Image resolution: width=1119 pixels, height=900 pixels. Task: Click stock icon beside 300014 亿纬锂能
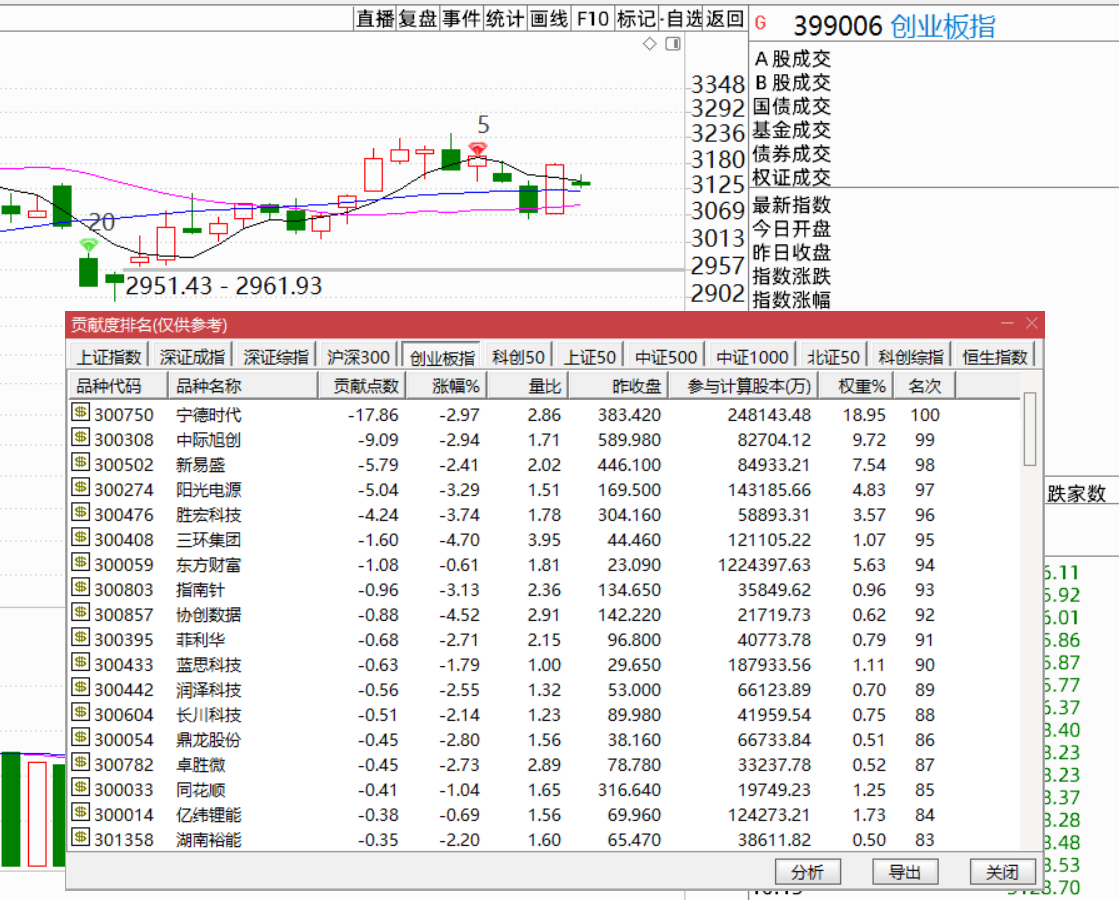click(x=81, y=812)
